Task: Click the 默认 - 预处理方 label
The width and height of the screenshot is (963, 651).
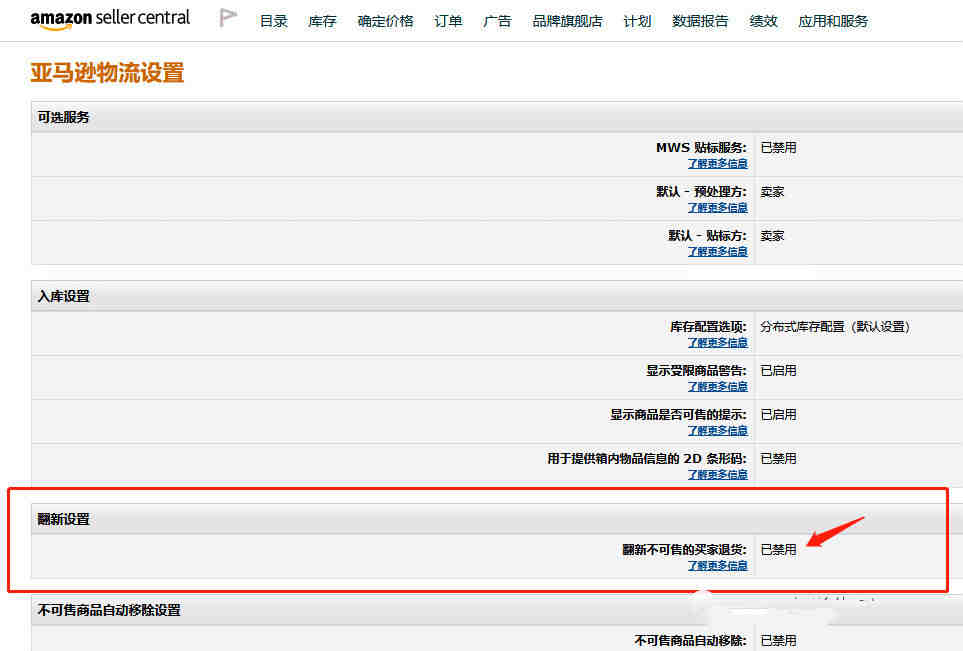Action: [701, 192]
